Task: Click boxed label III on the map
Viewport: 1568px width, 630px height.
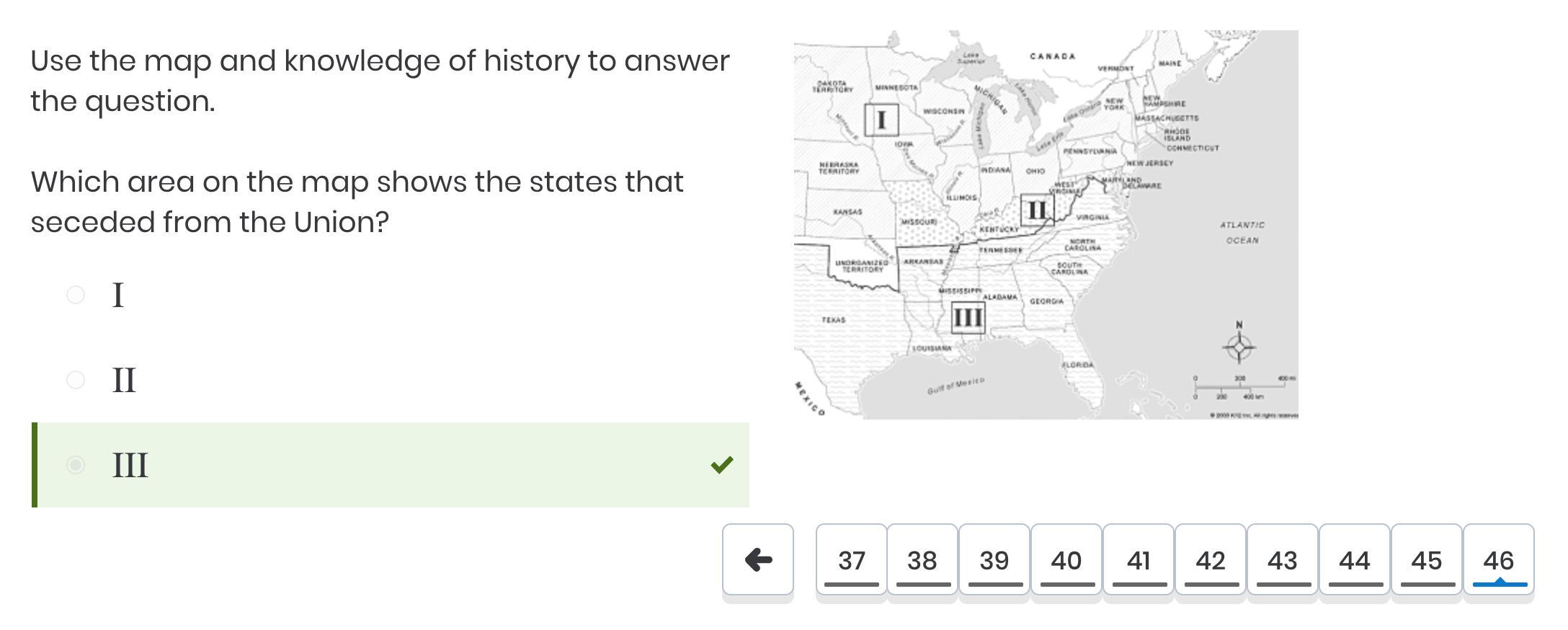Action: pyautogui.click(x=968, y=317)
